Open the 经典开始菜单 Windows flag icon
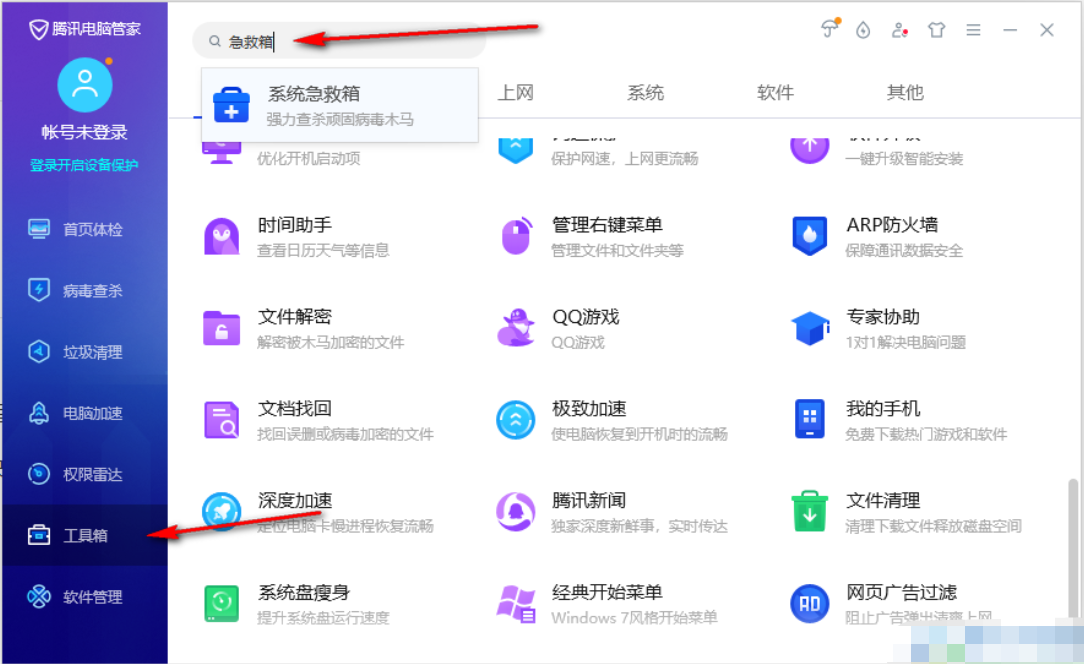1084x664 pixels. [x=516, y=604]
